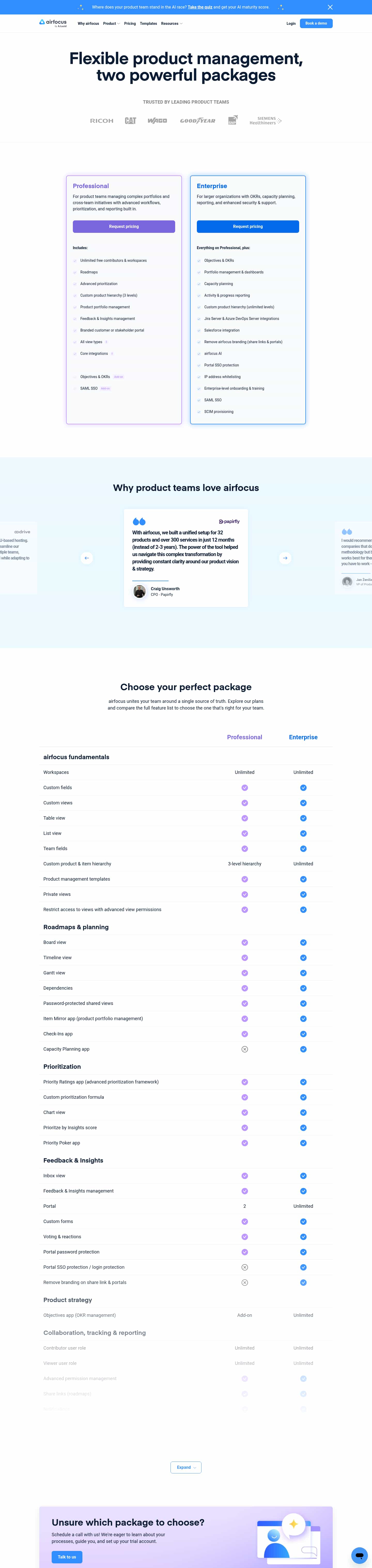372x1568 pixels.
Task: Click info icon next to All view types
Action: [106, 342]
